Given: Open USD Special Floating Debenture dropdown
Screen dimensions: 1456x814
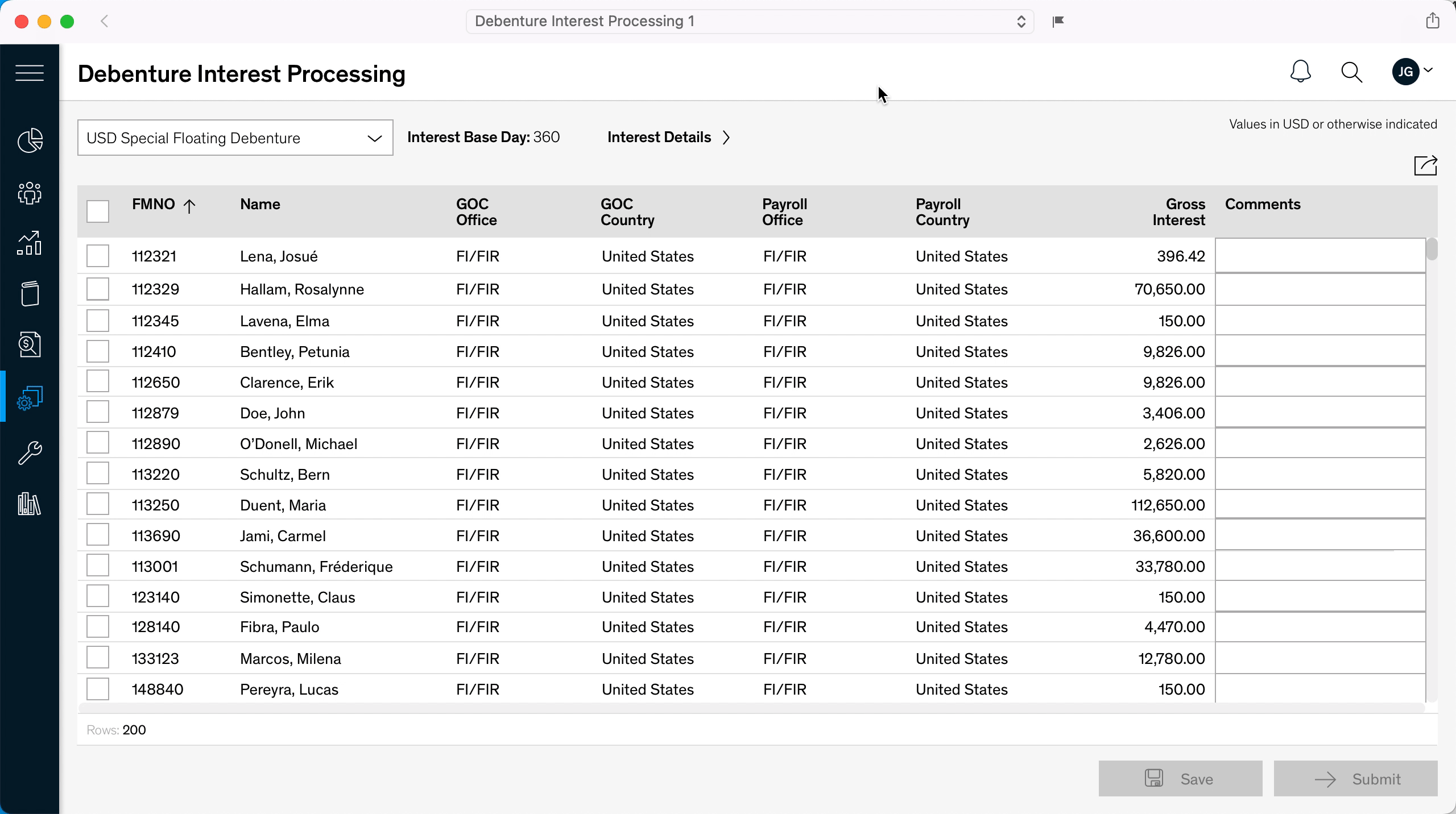Looking at the screenshot, I should pyautogui.click(x=235, y=138).
